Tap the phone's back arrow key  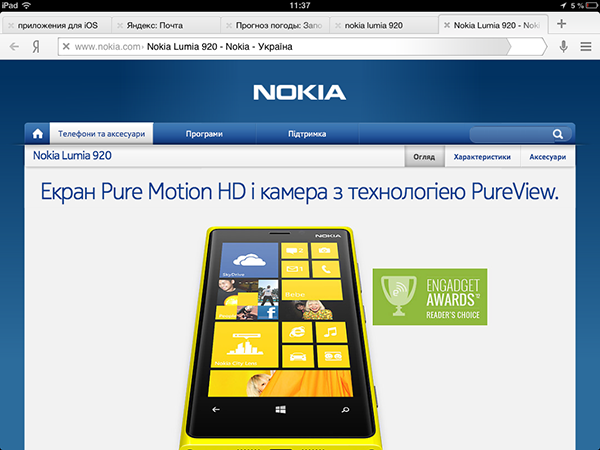[x=216, y=409]
